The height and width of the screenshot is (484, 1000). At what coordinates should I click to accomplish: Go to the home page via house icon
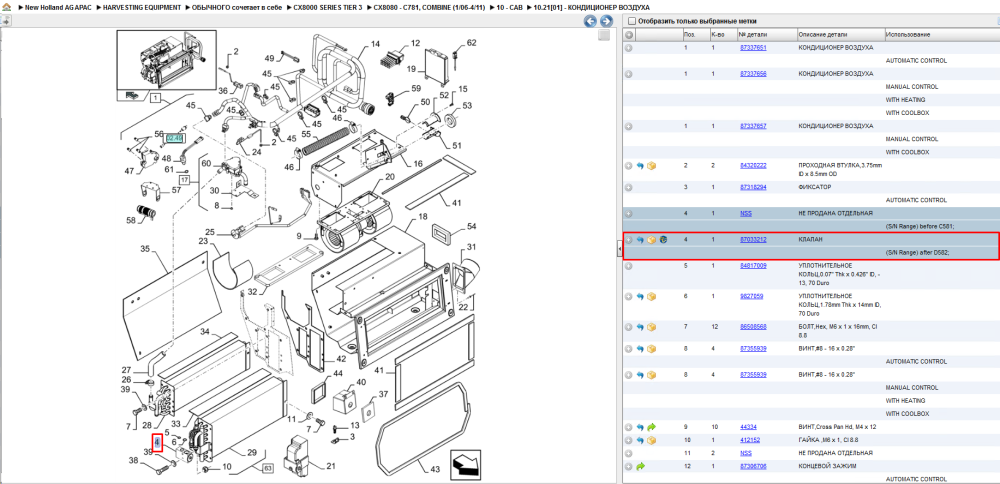pos(6,7)
